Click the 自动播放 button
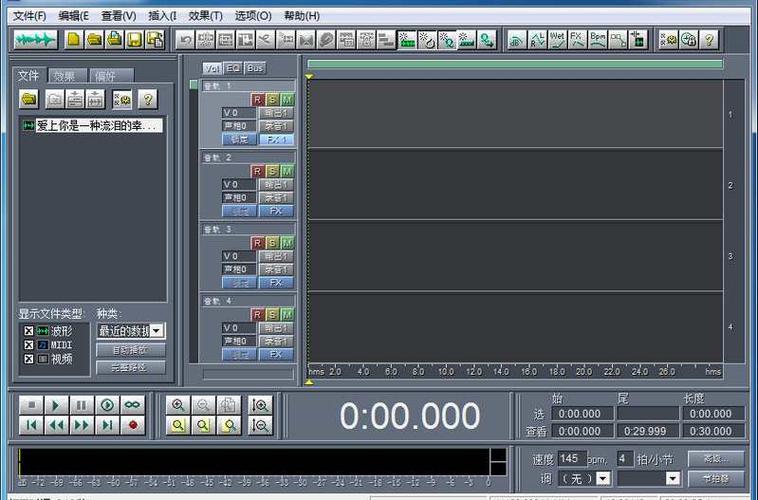The width and height of the screenshot is (758, 500). coord(131,350)
